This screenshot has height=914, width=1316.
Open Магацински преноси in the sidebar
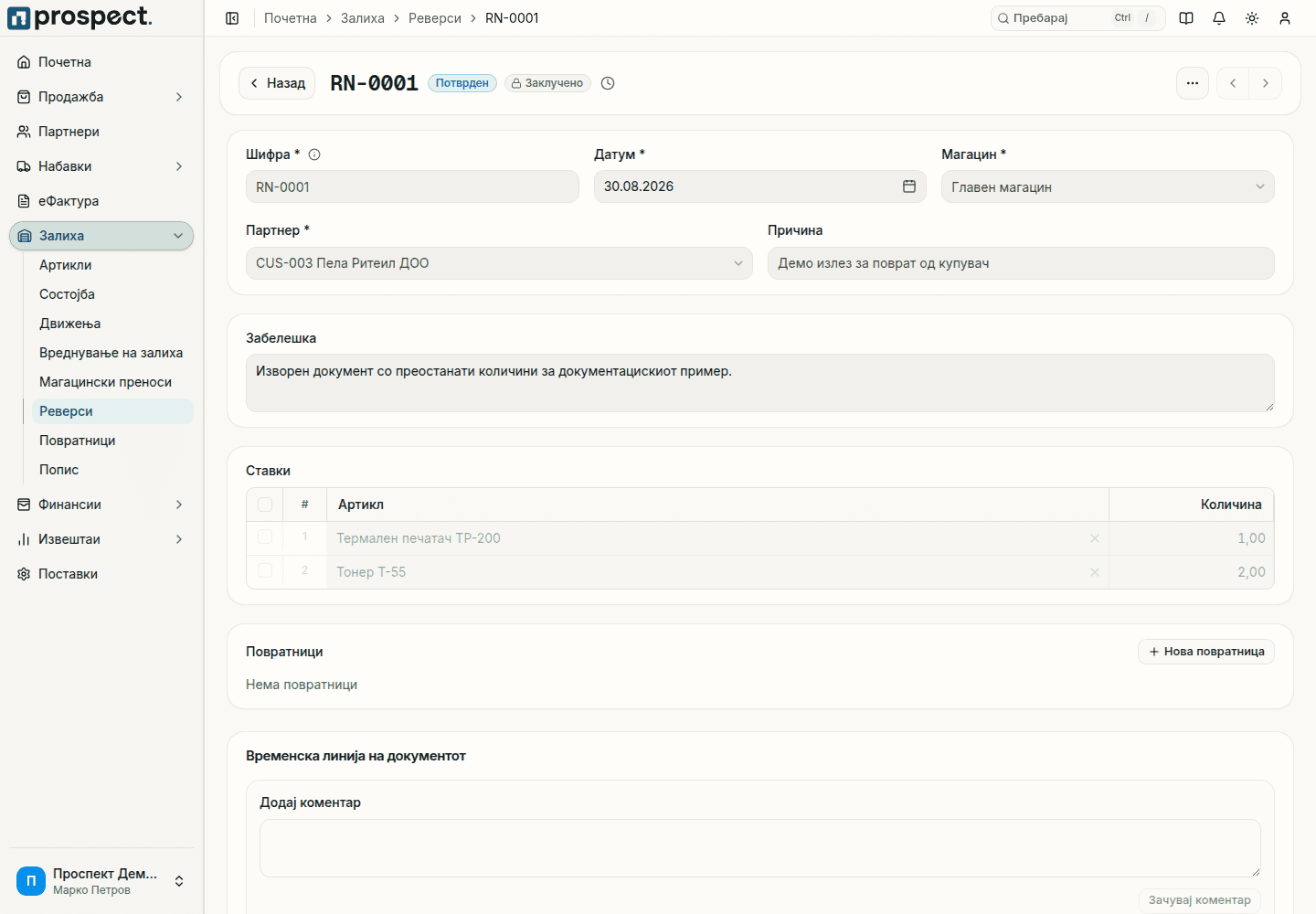(x=112, y=382)
